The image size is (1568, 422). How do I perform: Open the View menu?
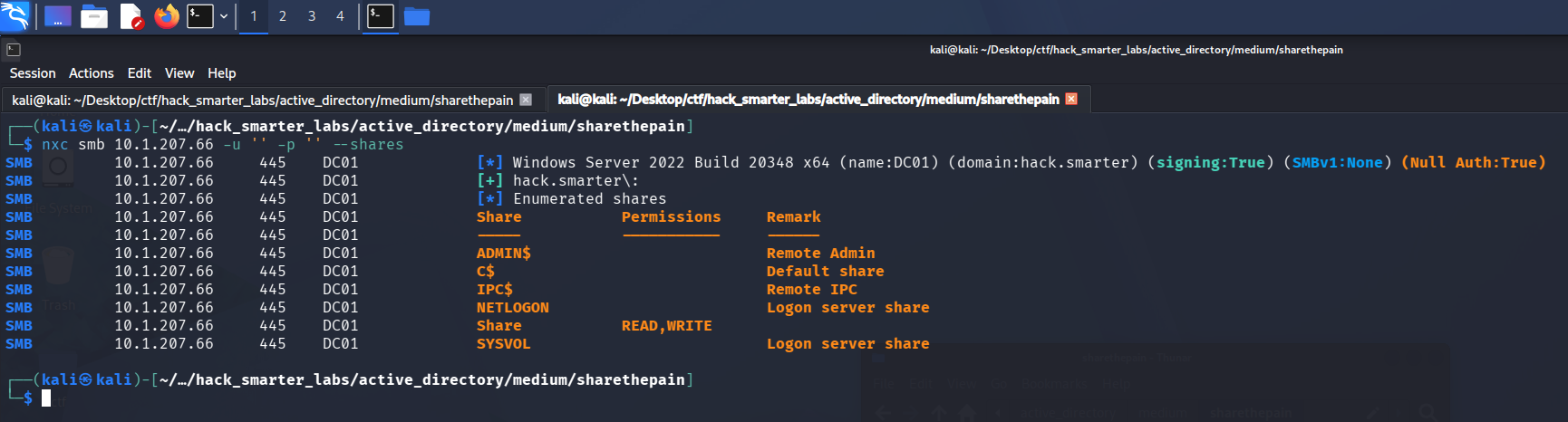(179, 73)
